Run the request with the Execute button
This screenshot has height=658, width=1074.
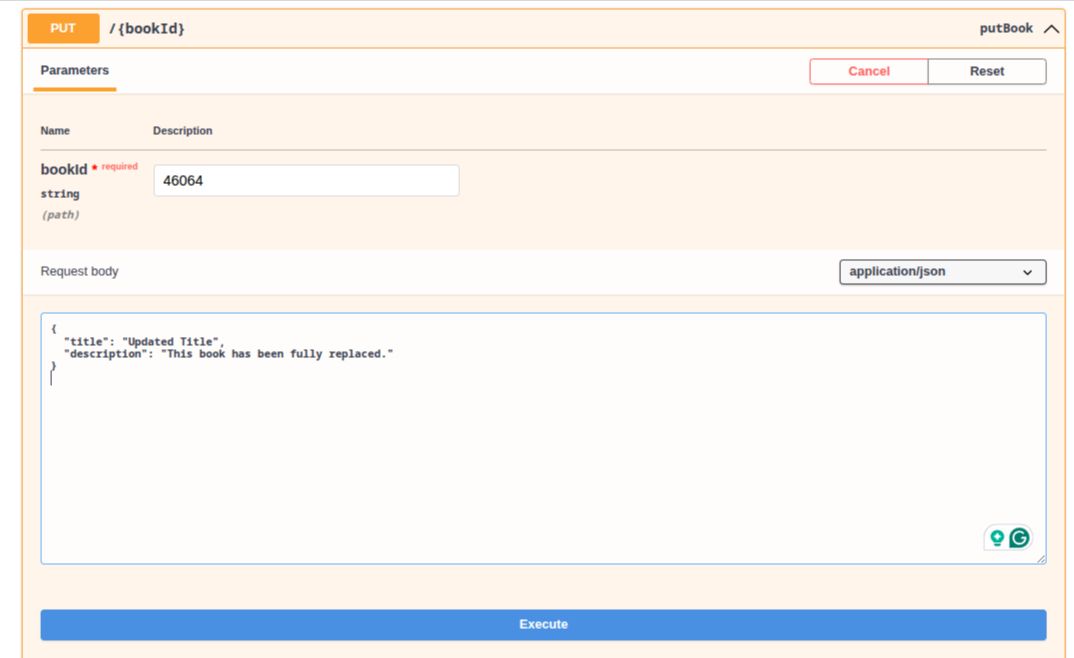click(x=543, y=624)
